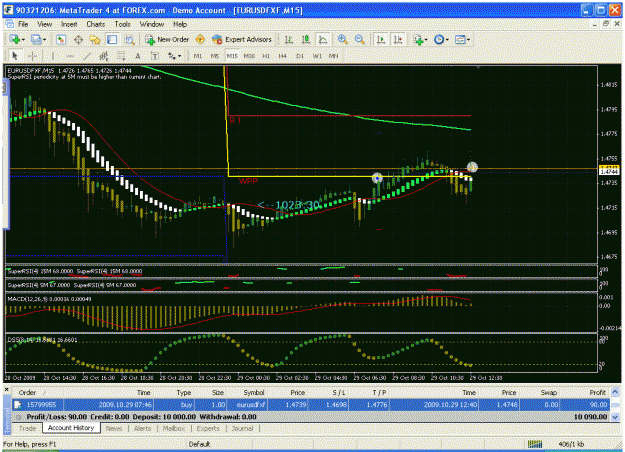This screenshot has width=625, height=452.
Task: Open the Data Window crosshair-target icon
Action: [78, 39]
